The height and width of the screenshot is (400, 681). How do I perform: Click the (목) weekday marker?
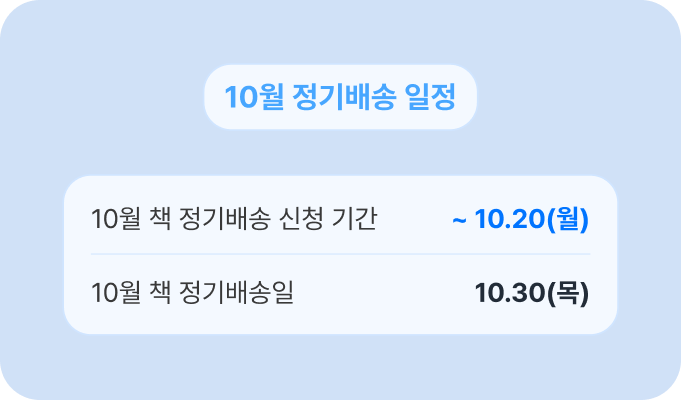568,293
